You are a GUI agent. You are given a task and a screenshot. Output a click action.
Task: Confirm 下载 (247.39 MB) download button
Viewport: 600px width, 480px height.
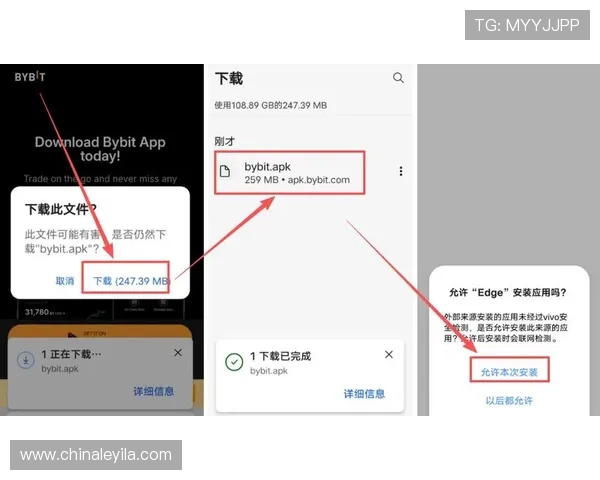click(131, 281)
